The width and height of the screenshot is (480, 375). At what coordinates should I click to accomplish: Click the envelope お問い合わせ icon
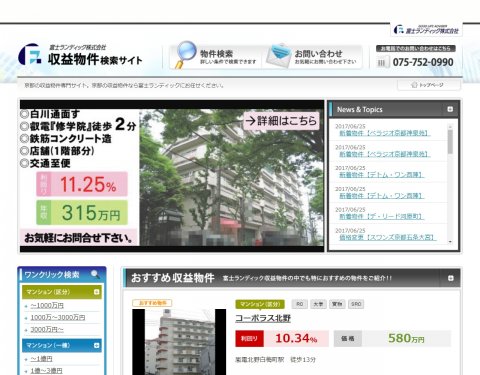pyautogui.click(x=279, y=55)
